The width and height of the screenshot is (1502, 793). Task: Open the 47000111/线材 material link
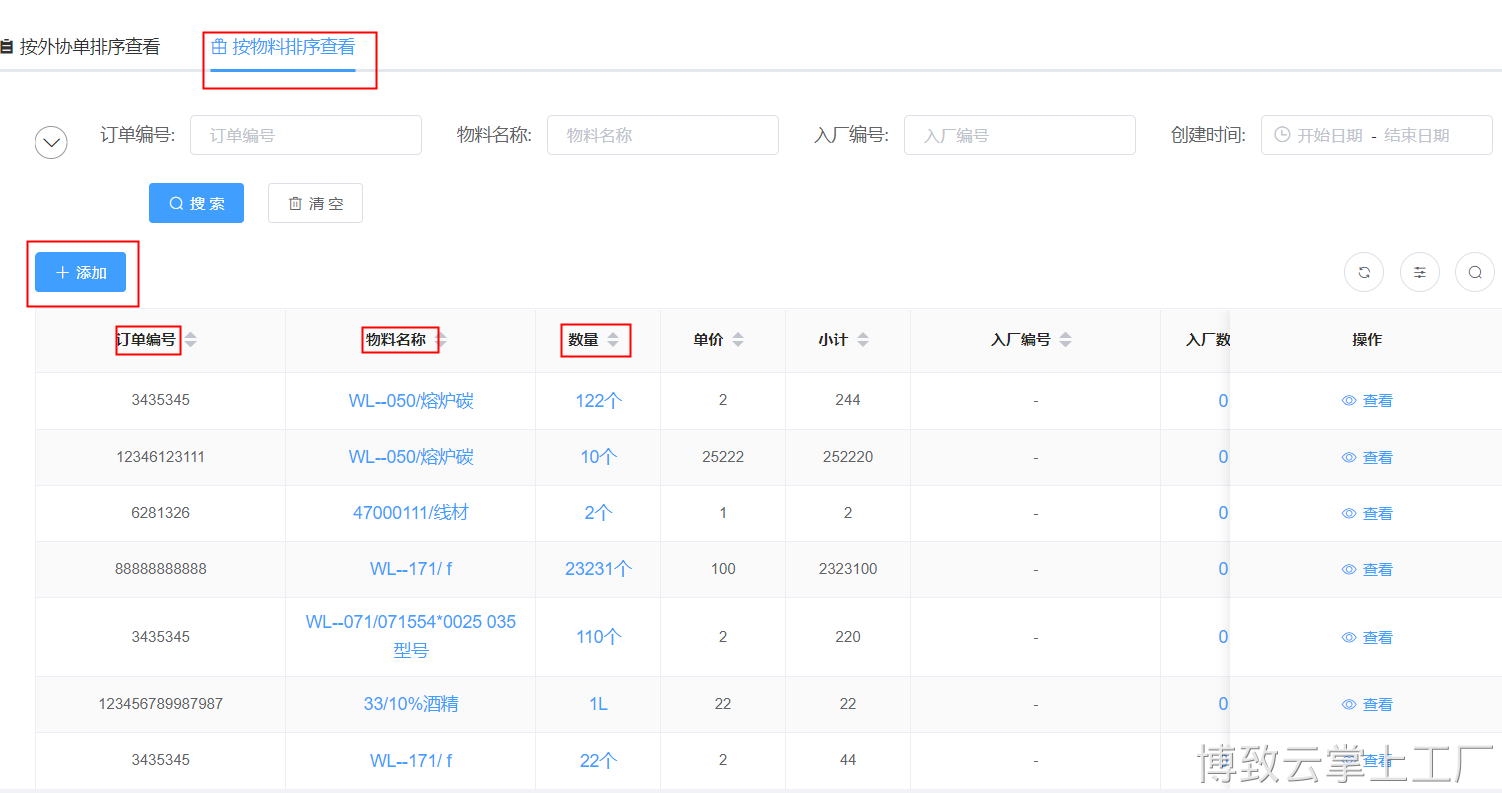tap(410, 513)
